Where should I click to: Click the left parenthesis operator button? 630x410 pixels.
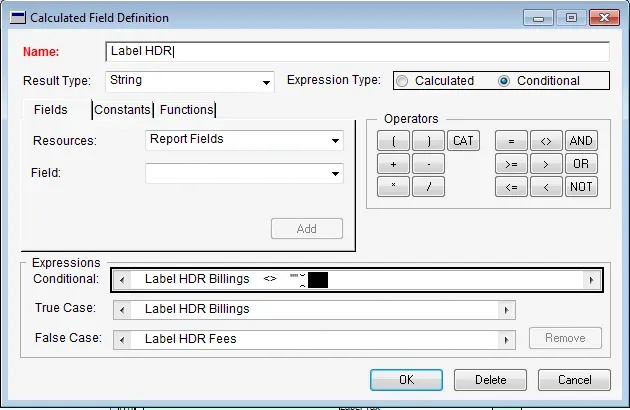click(x=393, y=141)
